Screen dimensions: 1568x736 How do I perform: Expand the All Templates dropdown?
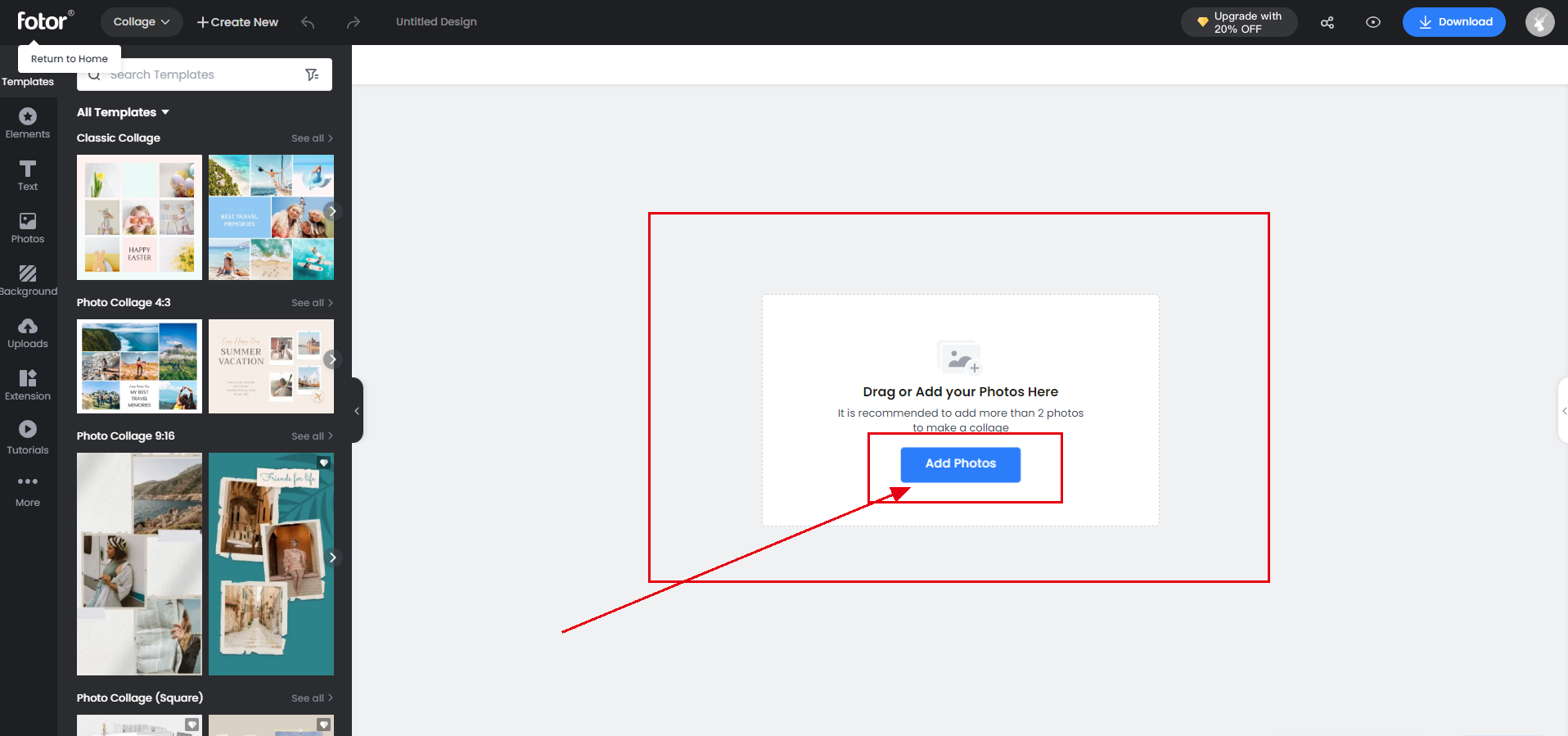point(123,112)
